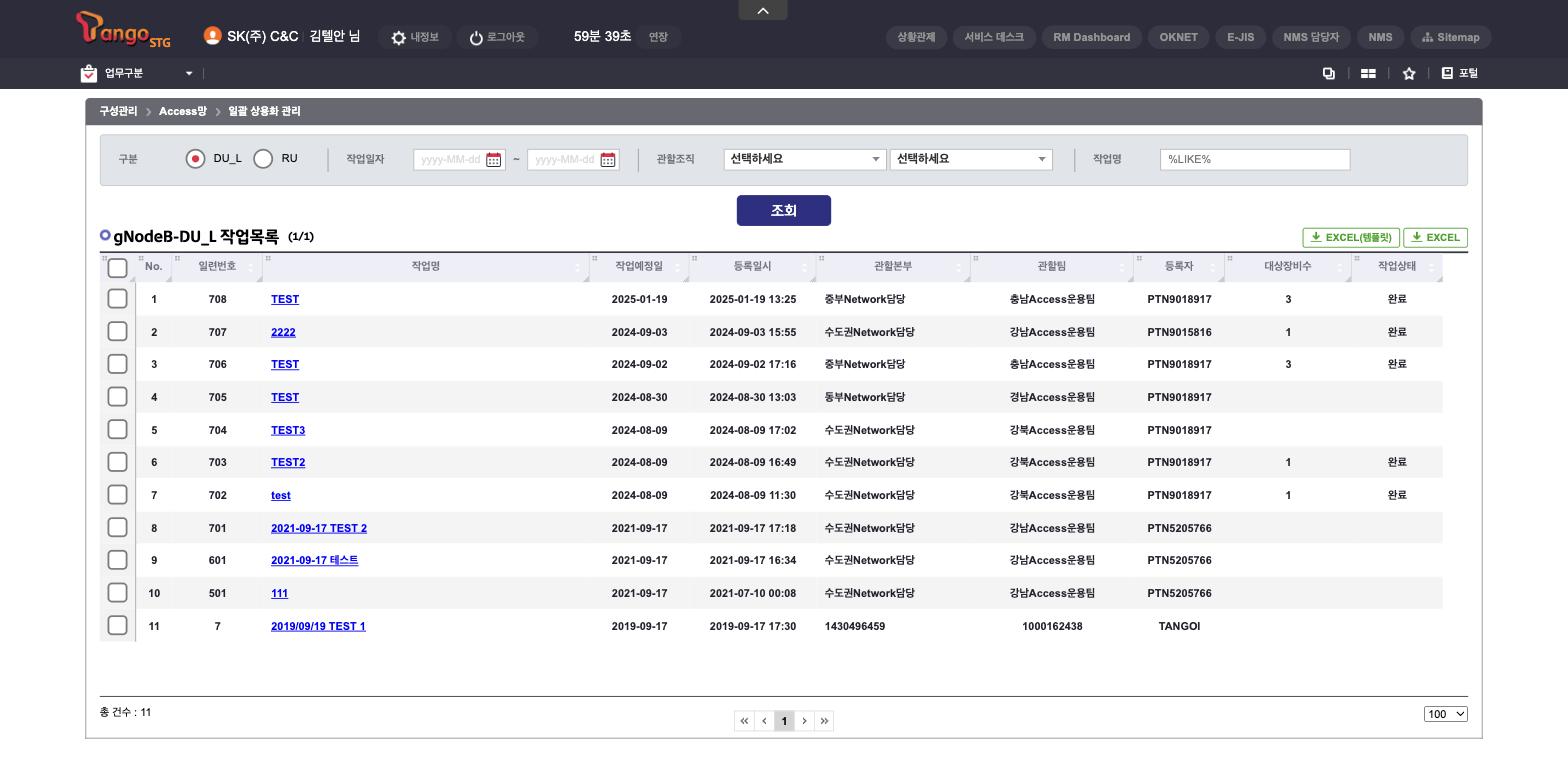This screenshot has height=772, width=1568.
Task: Sort by 작업명 column header
Action: pos(426,267)
